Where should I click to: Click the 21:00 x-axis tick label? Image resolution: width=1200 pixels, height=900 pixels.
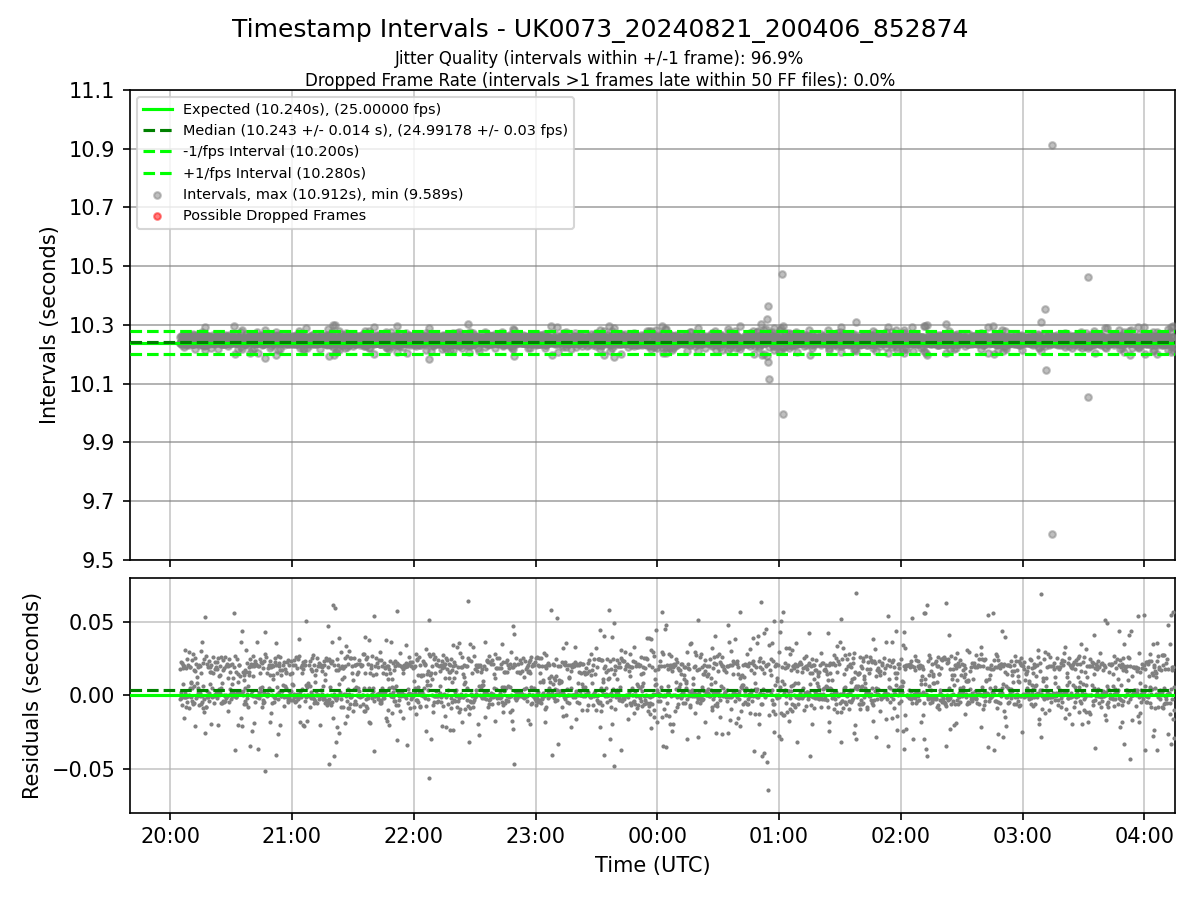[292, 836]
